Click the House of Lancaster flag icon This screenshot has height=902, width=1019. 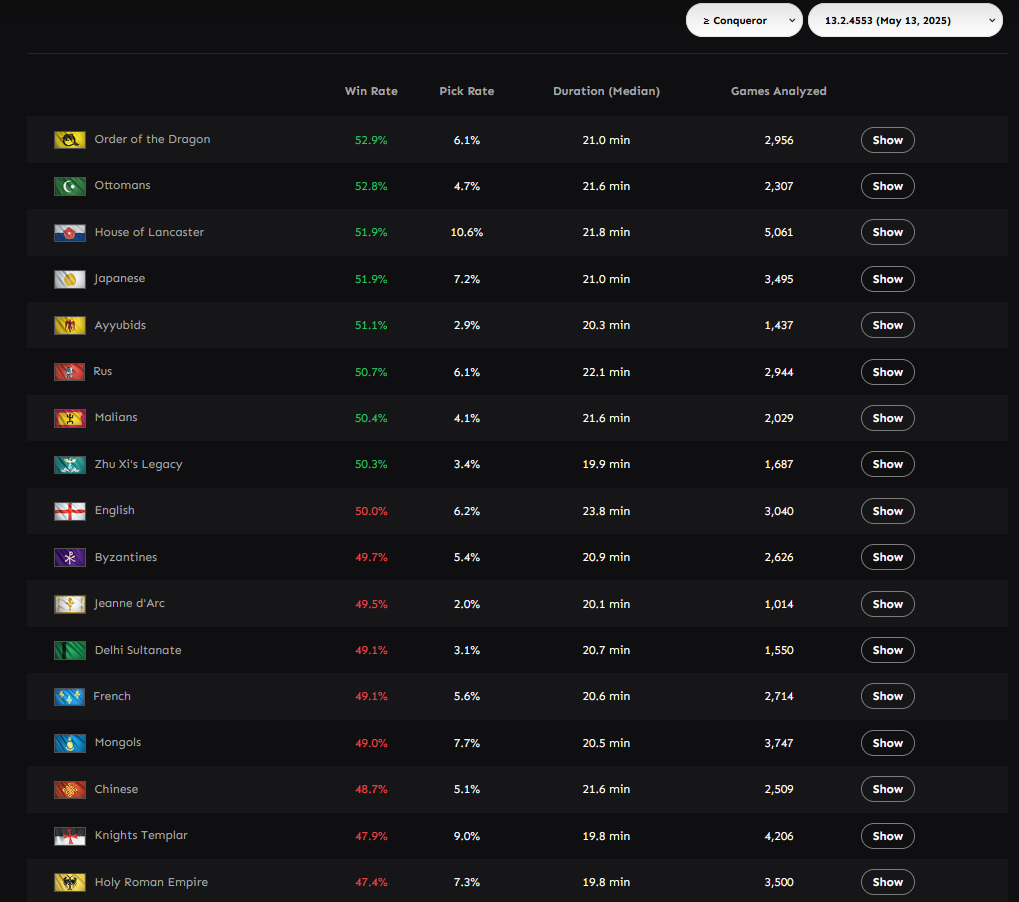[69, 233]
